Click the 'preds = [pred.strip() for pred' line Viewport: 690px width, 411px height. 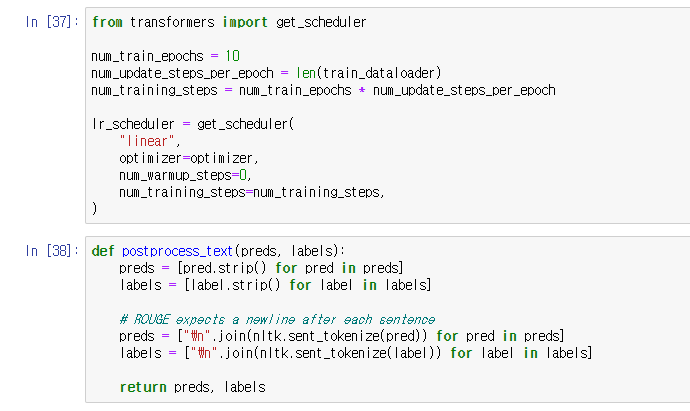[x=261, y=268]
